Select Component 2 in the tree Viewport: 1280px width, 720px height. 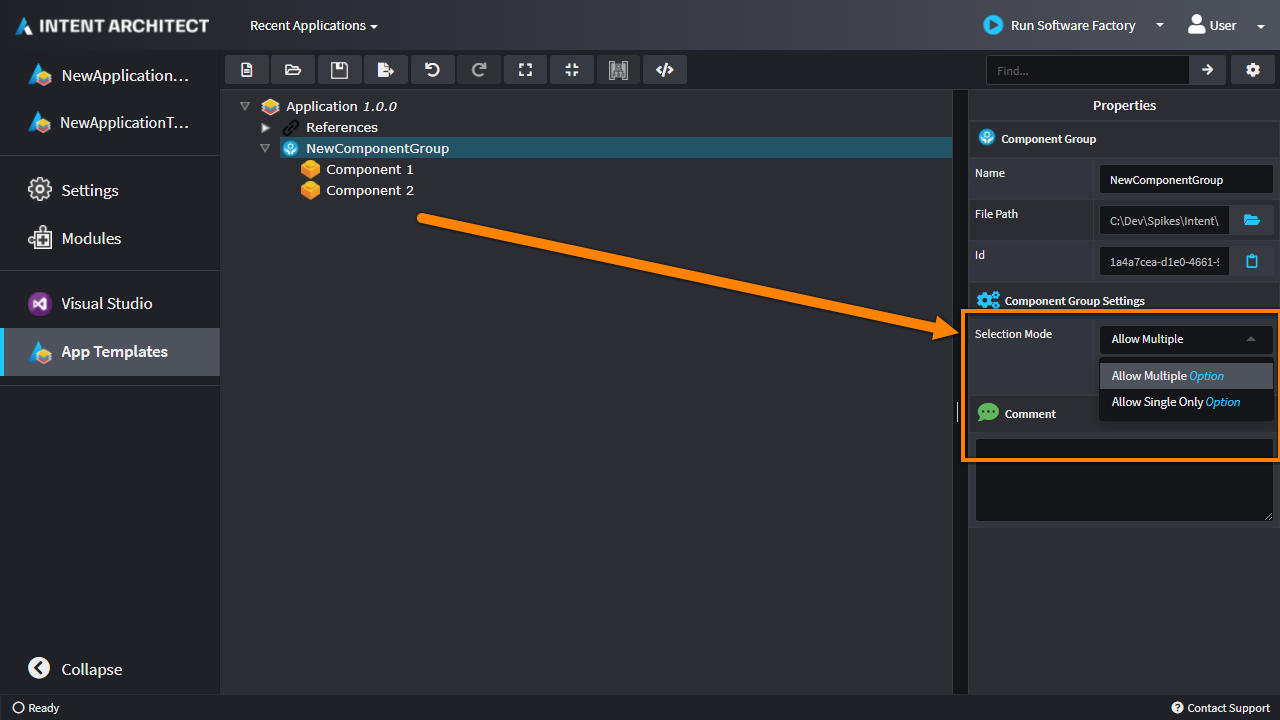point(369,191)
